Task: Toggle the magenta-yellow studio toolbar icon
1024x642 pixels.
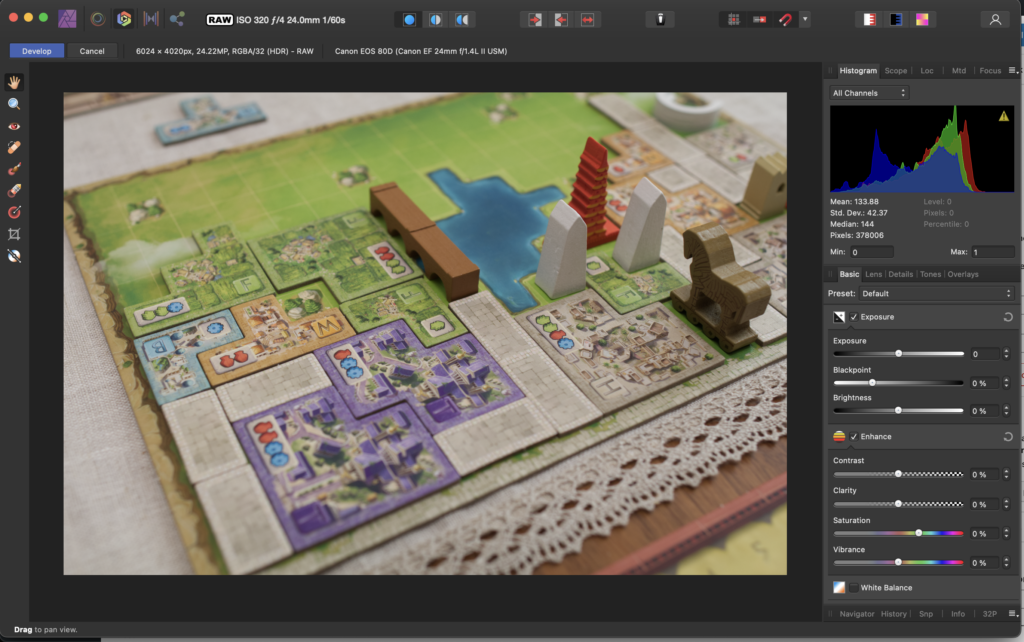Action: pos(922,20)
